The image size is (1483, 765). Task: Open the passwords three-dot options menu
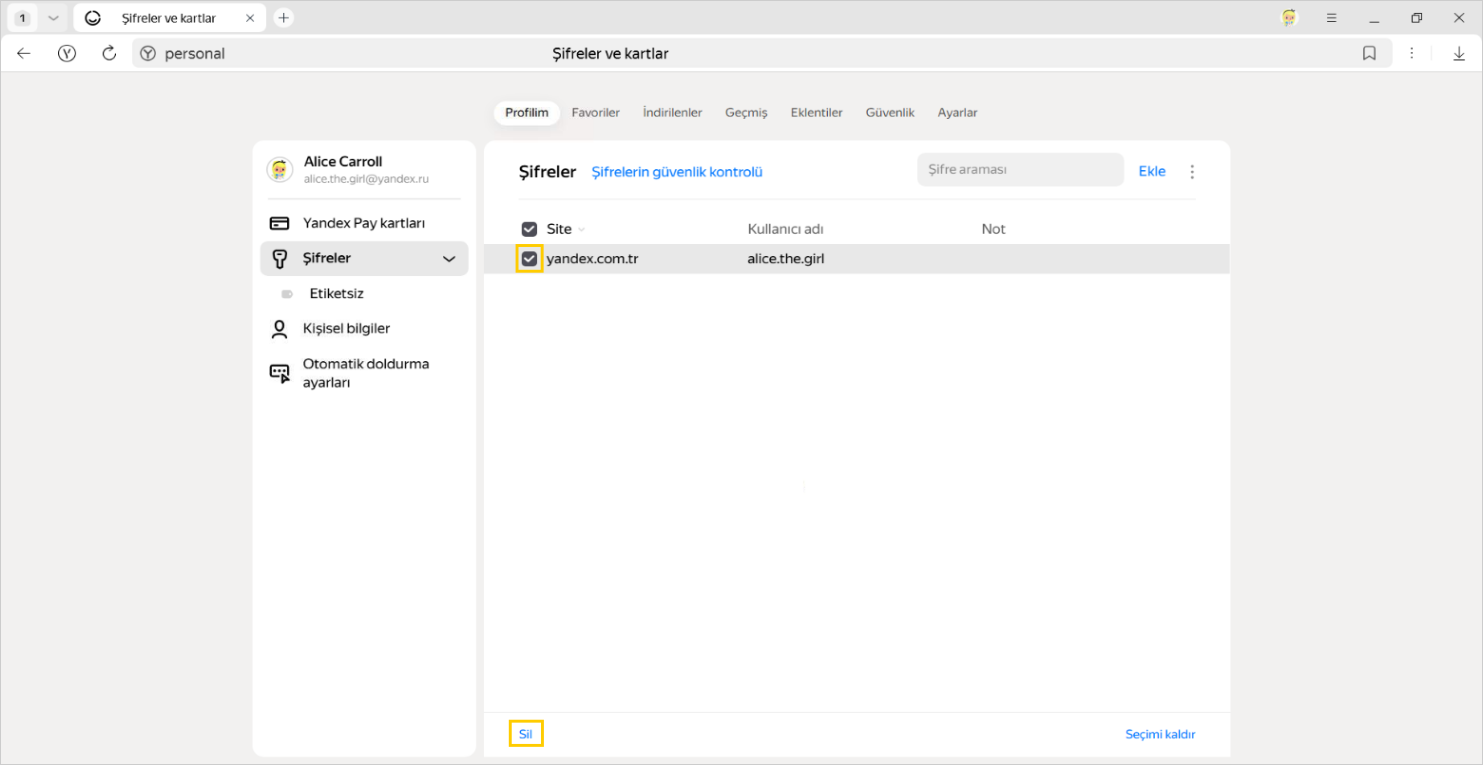(x=1191, y=172)
